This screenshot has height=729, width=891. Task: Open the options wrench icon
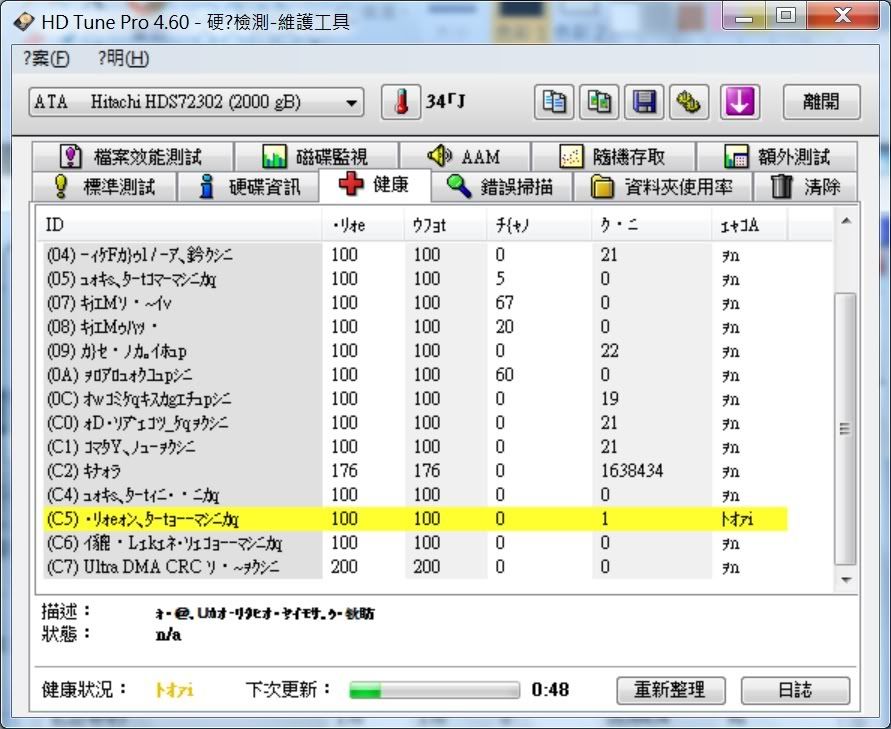coord(689,102)
